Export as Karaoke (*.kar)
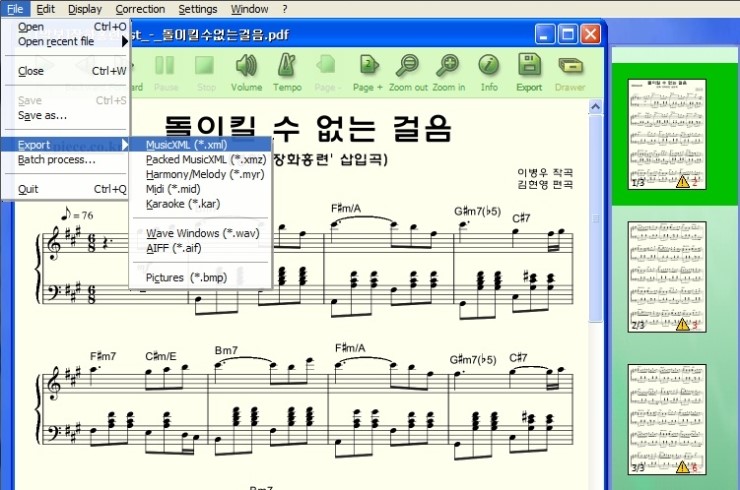 click(201, 204)
